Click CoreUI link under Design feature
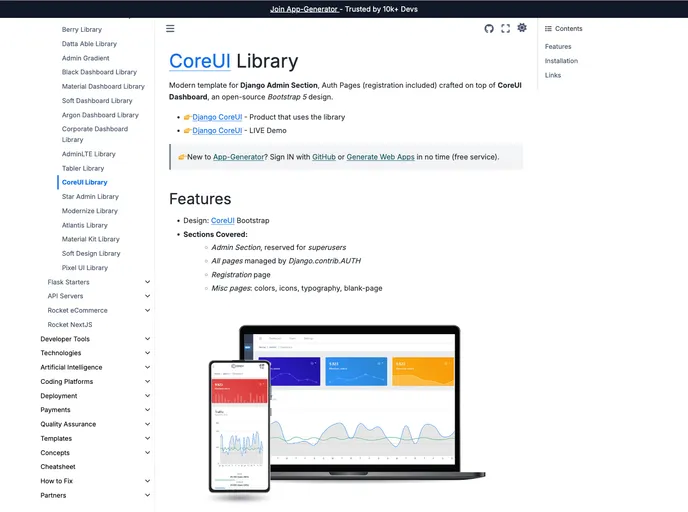Screen dimensions: 688x512 pyautogui.click(x=222, y=220)
